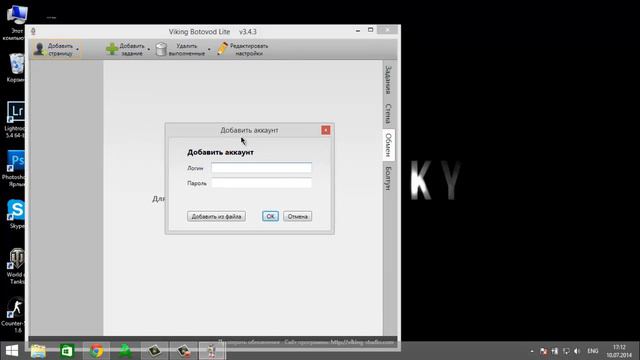Expand the Добавить задание dropdown arrow
640x360 pixels.
[149, 49]
